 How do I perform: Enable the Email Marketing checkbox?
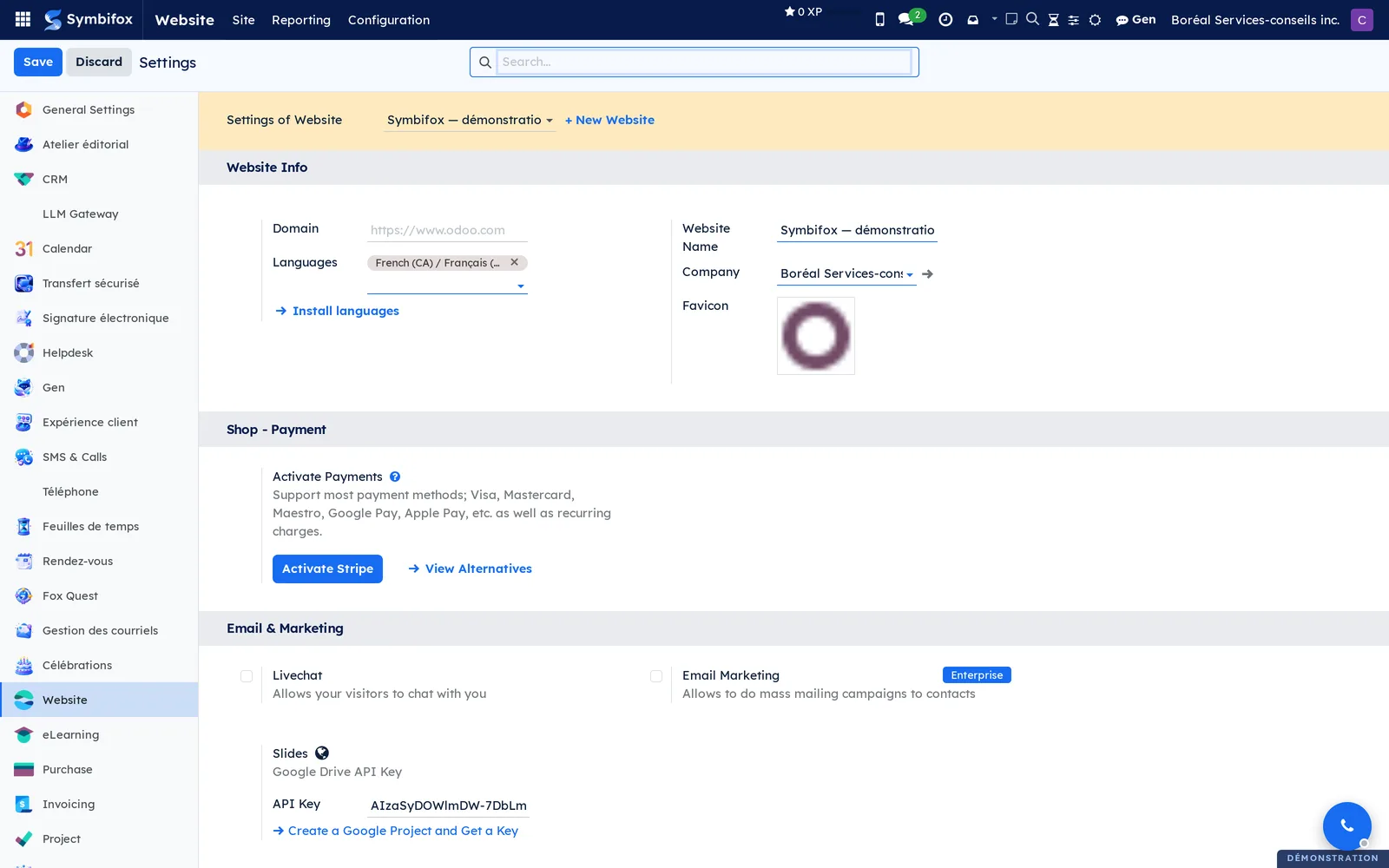(x=656, y=676)
